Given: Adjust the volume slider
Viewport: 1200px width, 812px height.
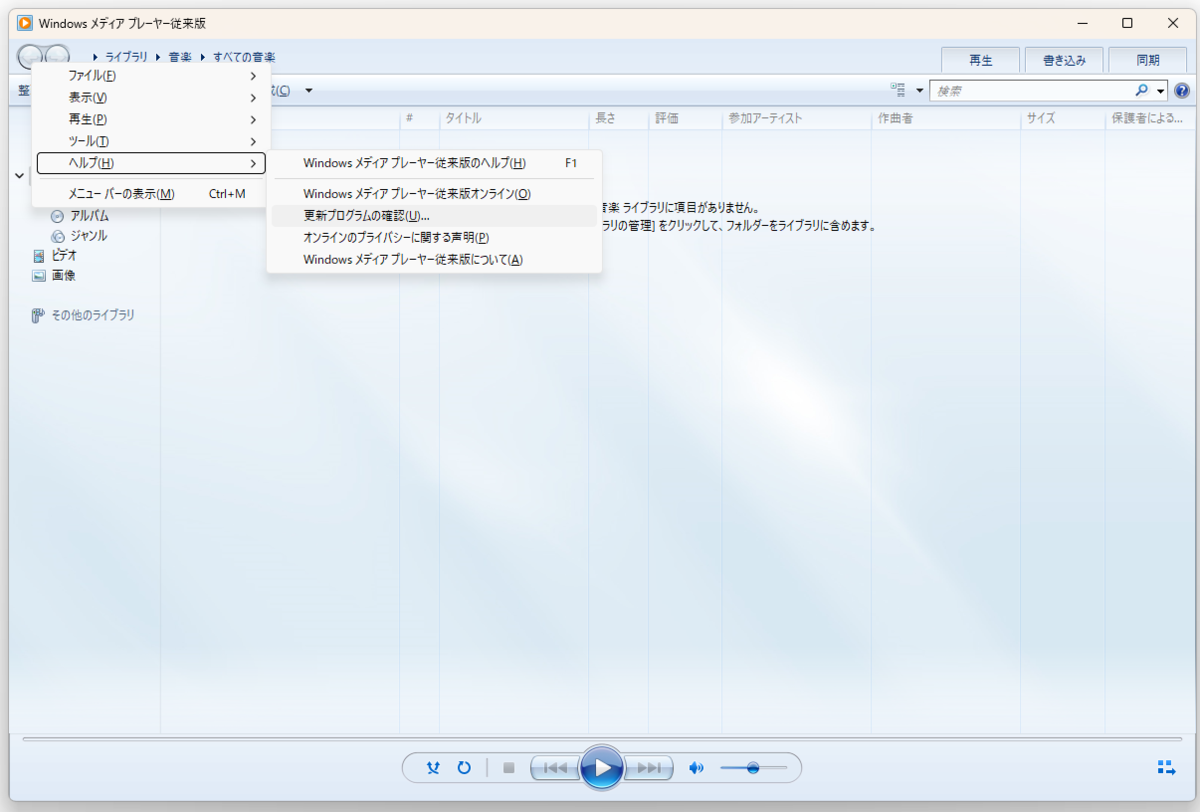Looking at the screenshot, I should pos(754,768).
